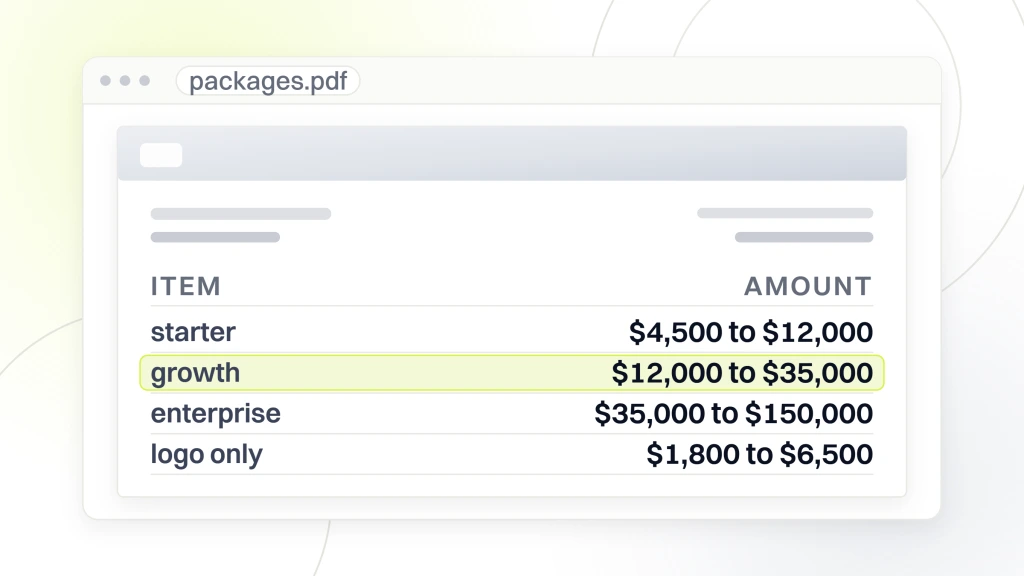Click the ITEM column header
The width and height of the screenshot is (1024, 576).
[186, 286]
